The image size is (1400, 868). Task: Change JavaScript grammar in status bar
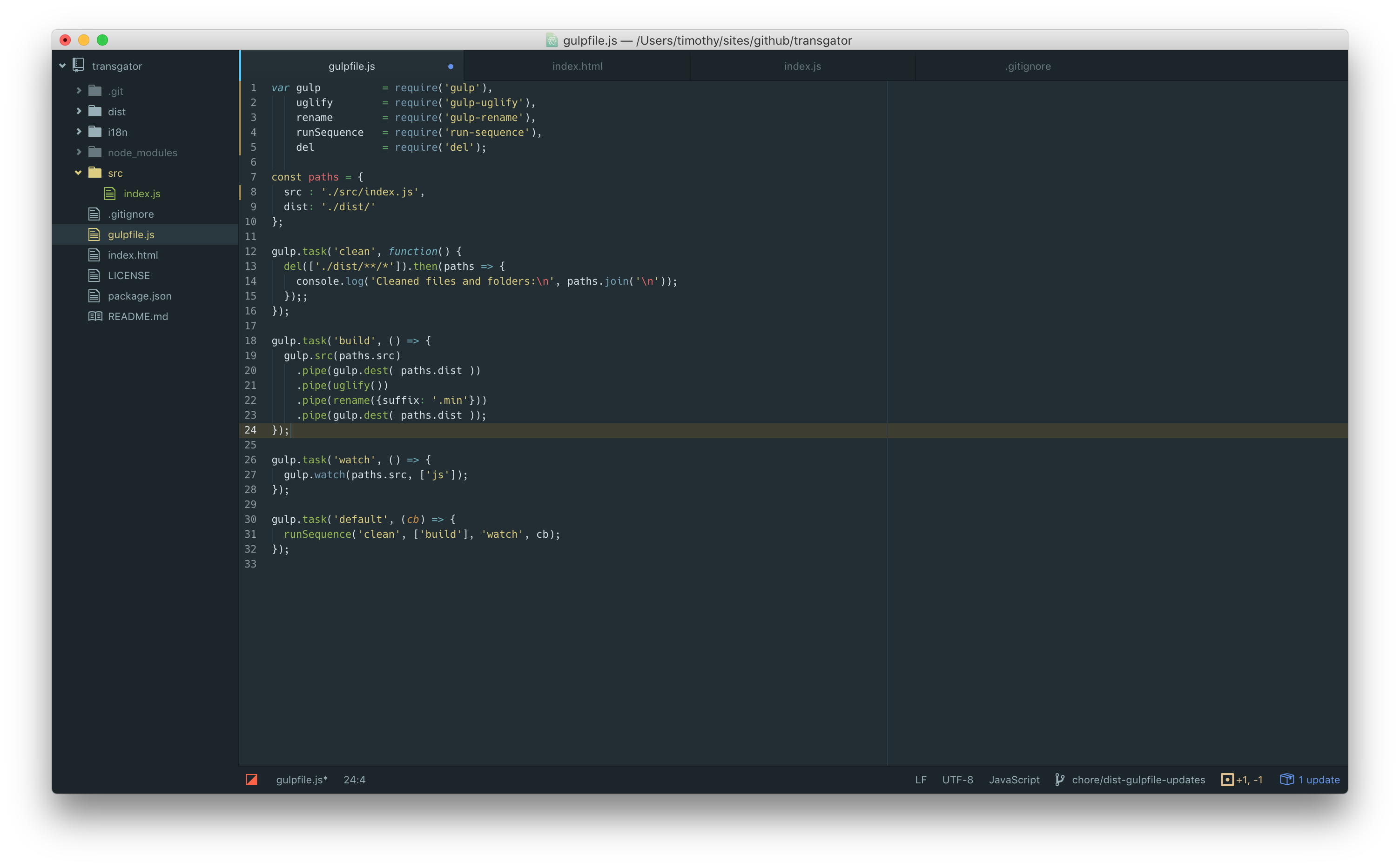point(1014,780)
